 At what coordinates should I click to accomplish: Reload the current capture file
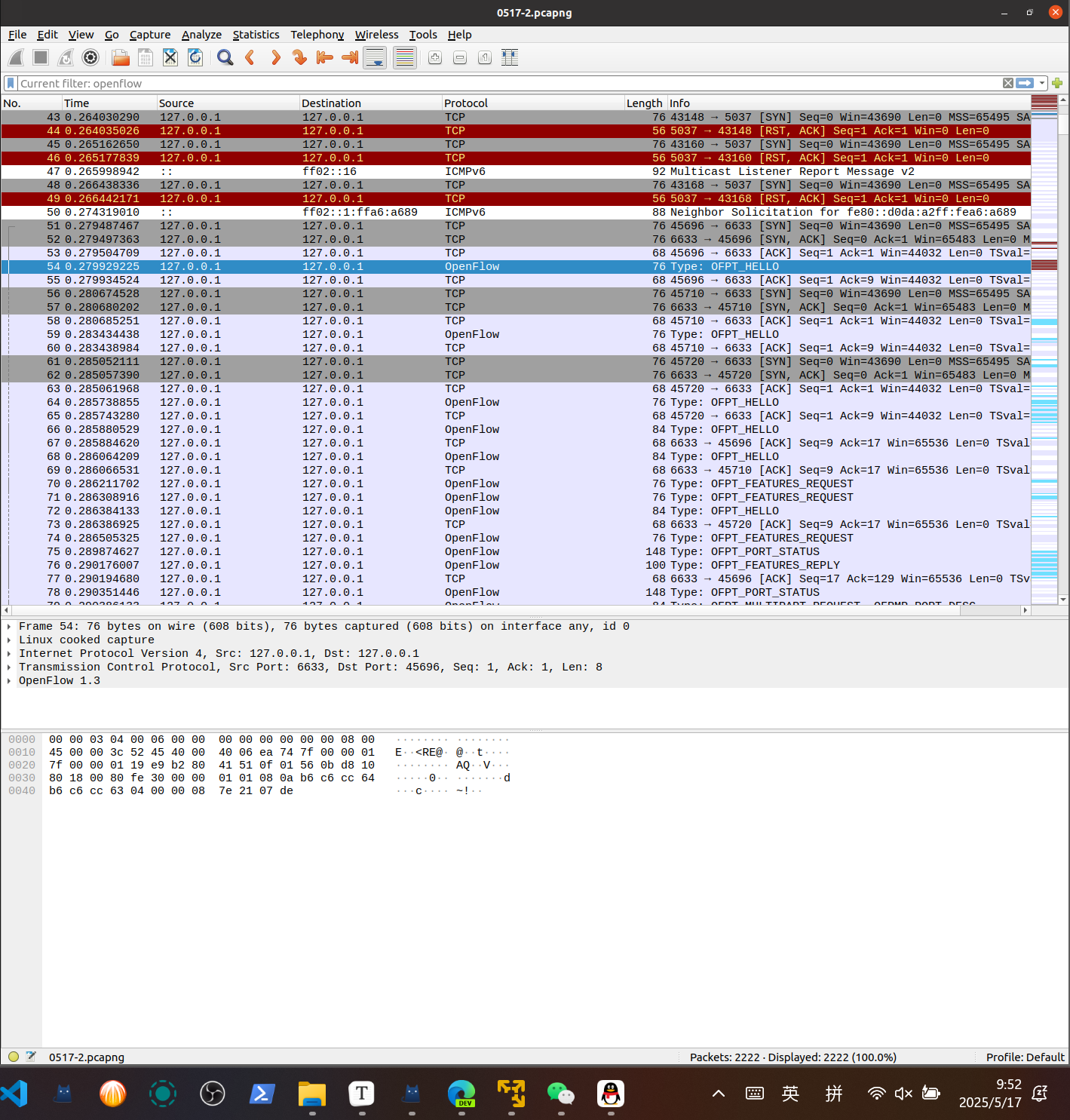[x=195, y=57]
